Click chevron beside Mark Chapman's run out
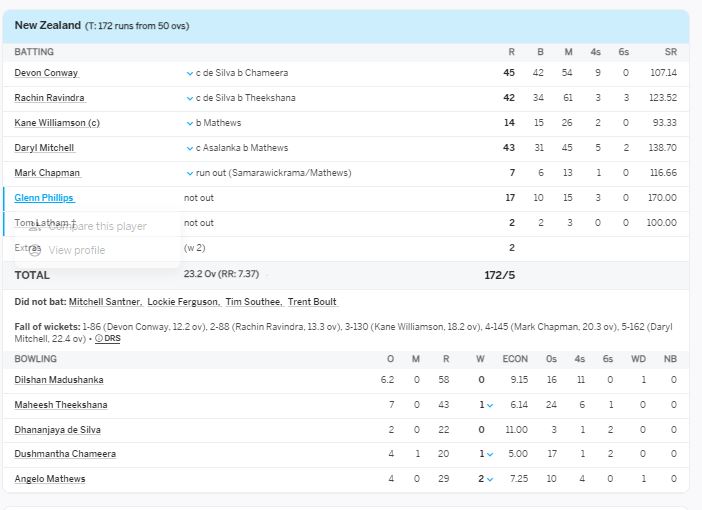Screen dimensions: 702x510 [189, 173]
